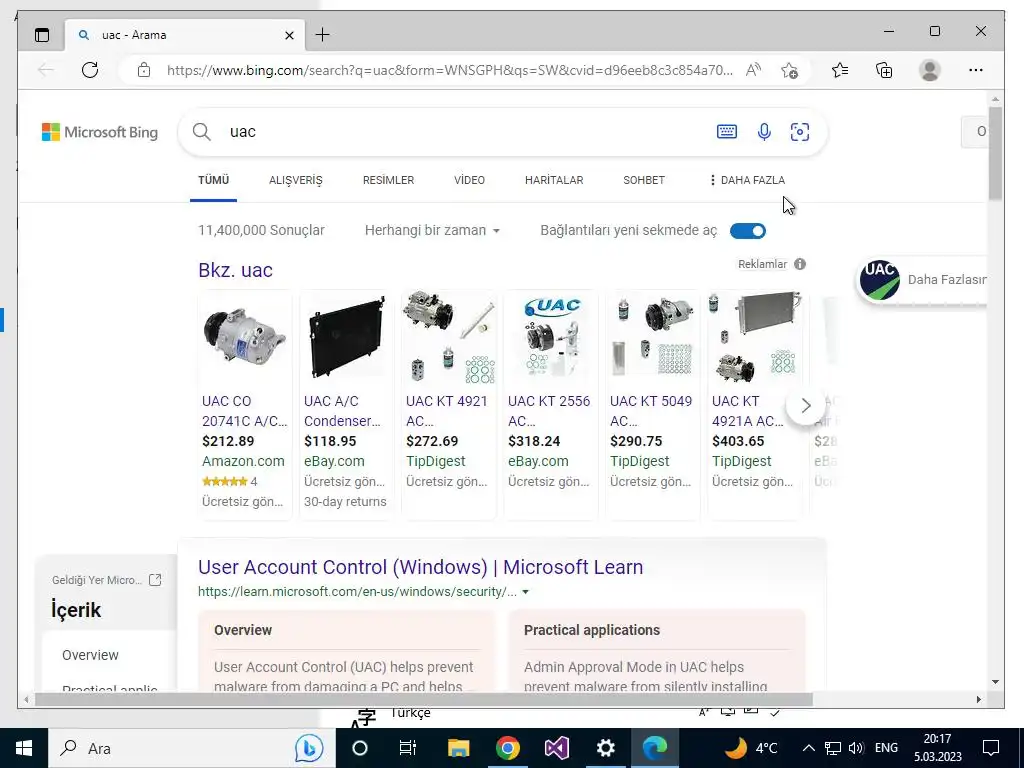The height and width of the screenshot is (768, 1024).
Task: Open UAC CO 20741C product image
Action: click(244, 338)
